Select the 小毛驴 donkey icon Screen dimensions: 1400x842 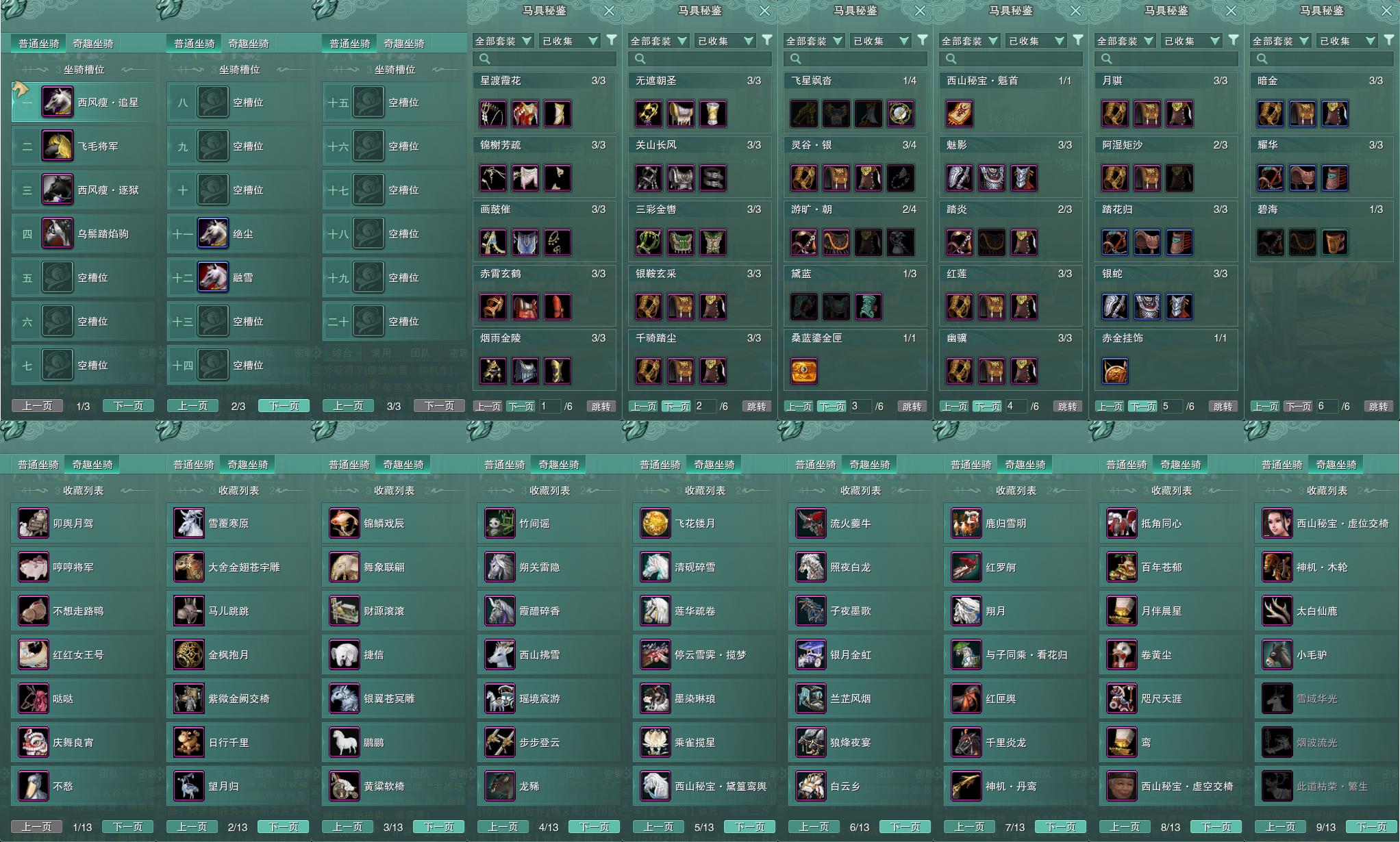[1277, 654]
